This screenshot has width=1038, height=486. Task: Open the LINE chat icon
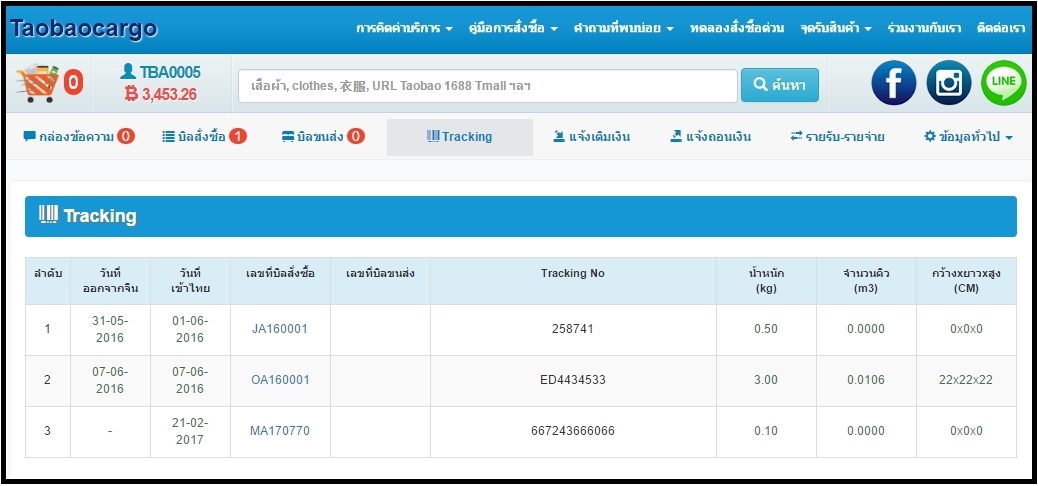(1003, 84)
